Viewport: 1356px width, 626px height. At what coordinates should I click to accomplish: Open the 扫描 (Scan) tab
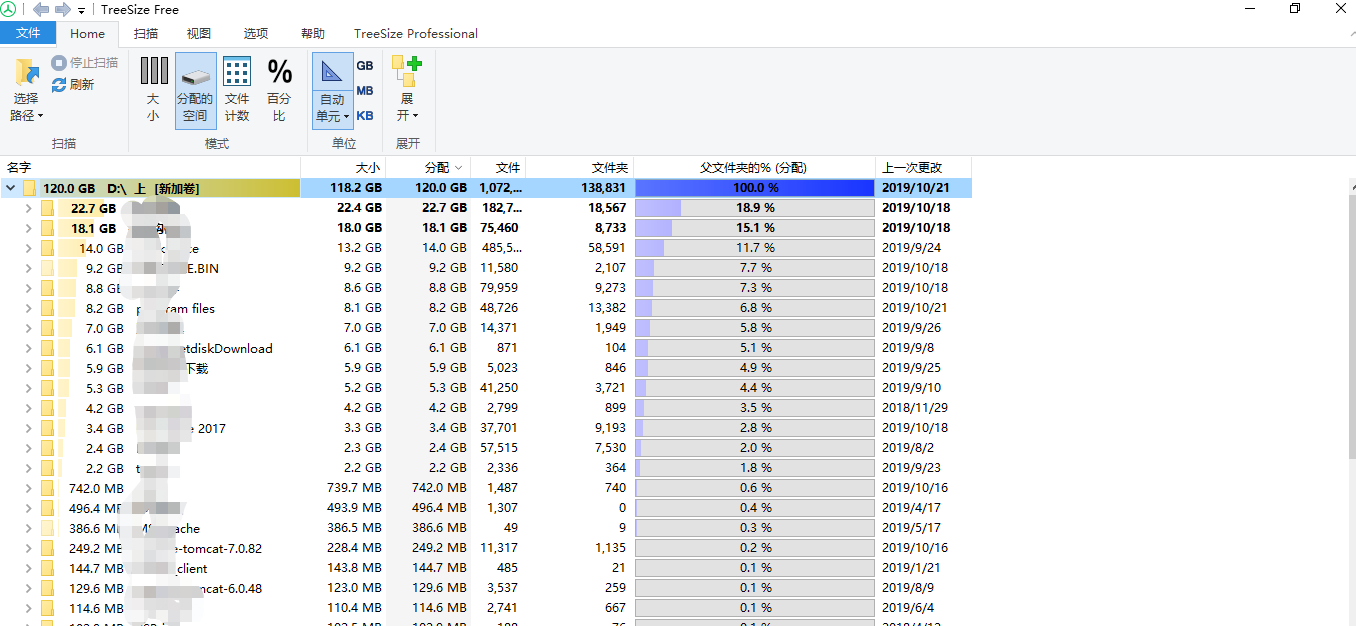(146, 33)
